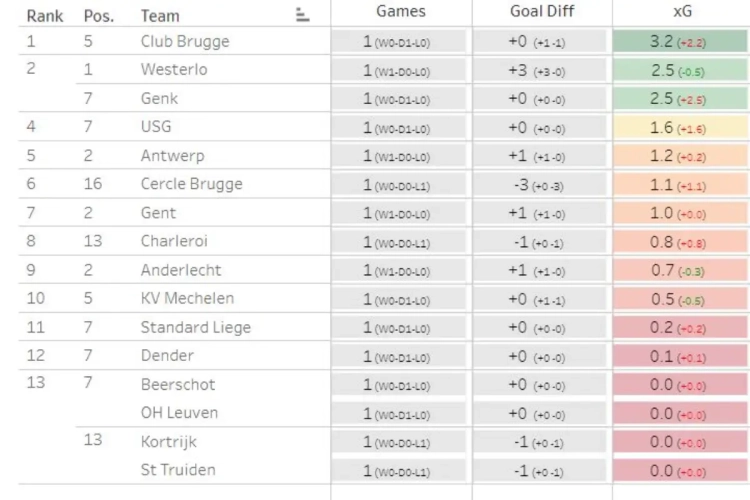
Task: Click Westerlo's green 2.5 xG cell
Action: click(x=680, y=70)
